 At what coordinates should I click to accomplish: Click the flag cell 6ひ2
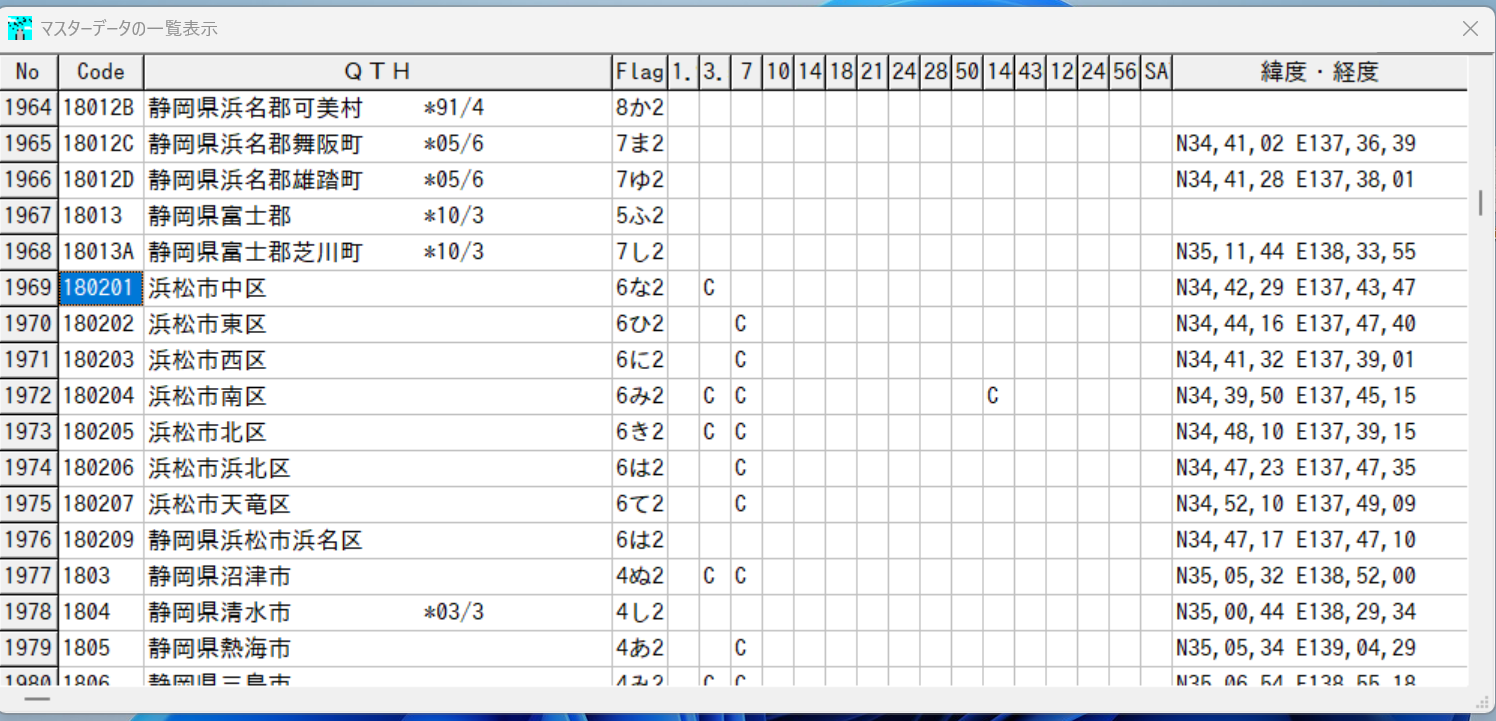pyautogui.click(x=639, y=324)
